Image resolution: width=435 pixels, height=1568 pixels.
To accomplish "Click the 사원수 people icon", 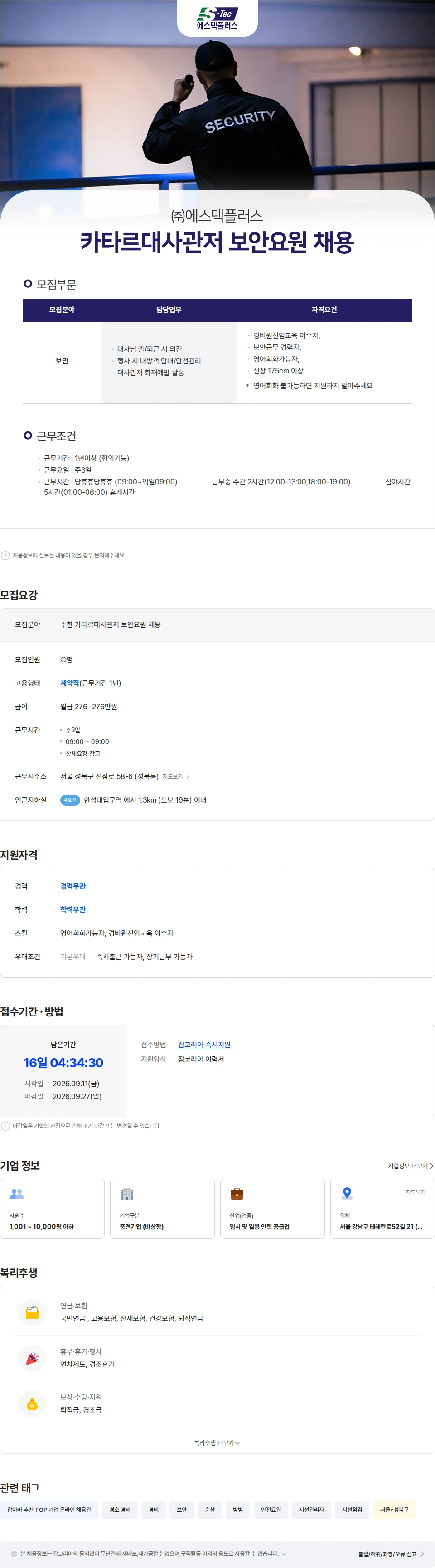I will 16,1194.
